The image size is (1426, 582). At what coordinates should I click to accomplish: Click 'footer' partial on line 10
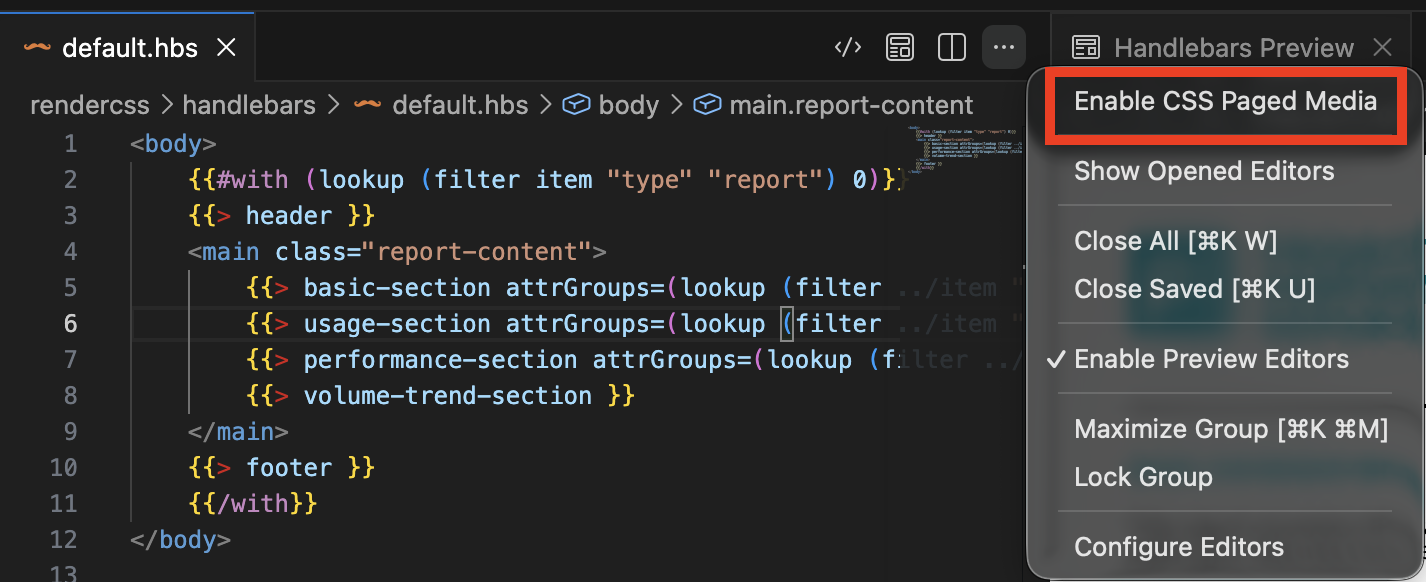coord(289,468)
